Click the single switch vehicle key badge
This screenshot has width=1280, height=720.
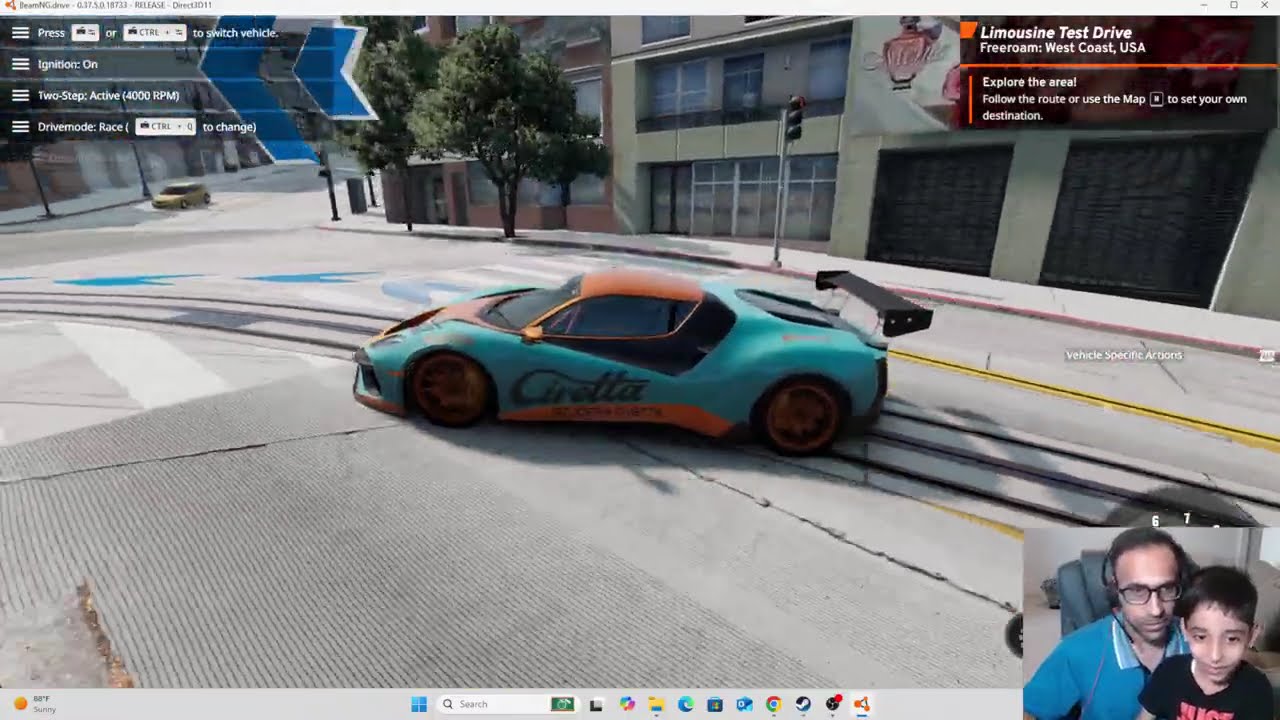[x=85, y=33]
